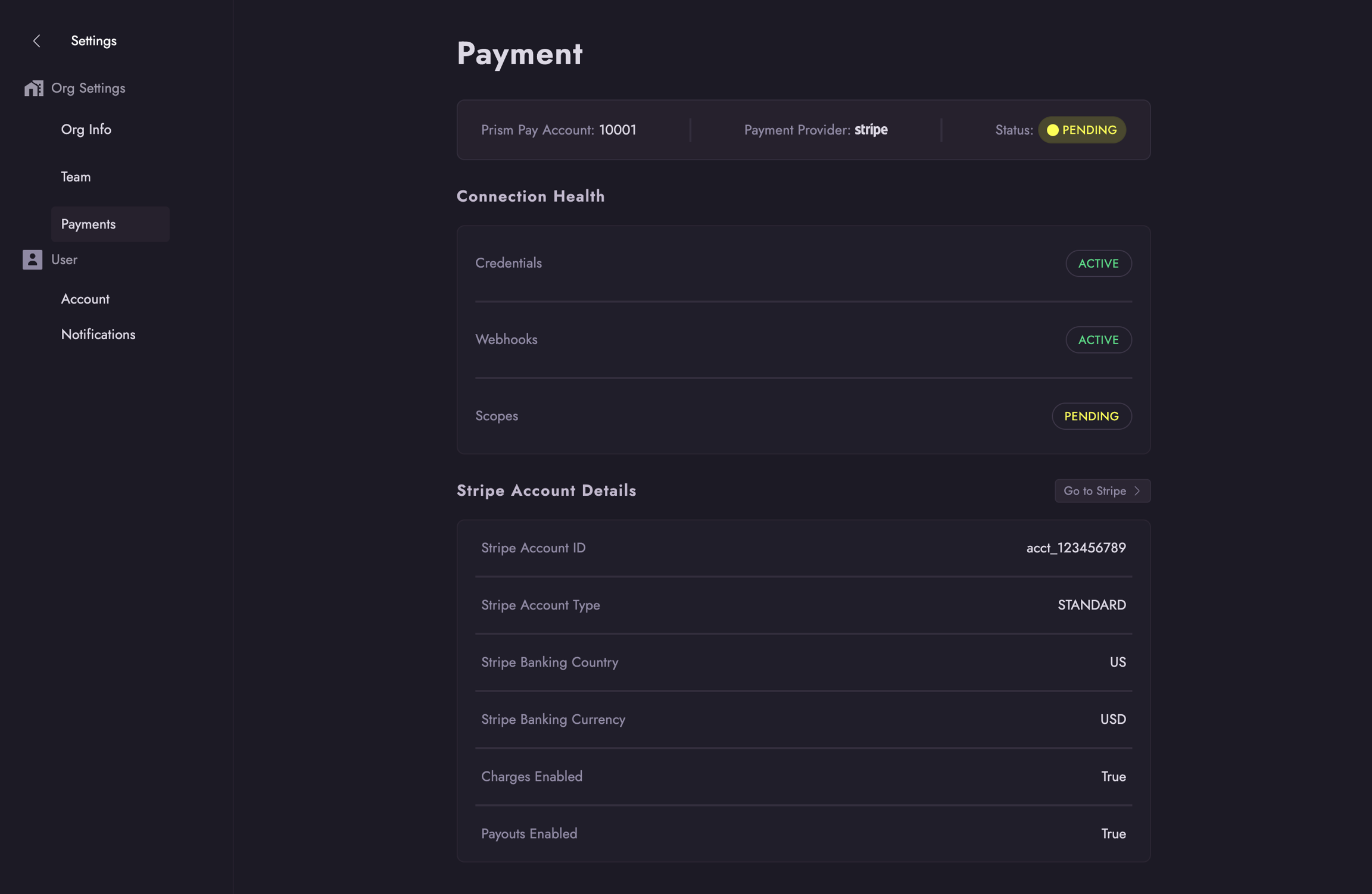1372x894 pixels.
Task: Click the Credentials ACTIVE badge
Action: coord(1098,264)
